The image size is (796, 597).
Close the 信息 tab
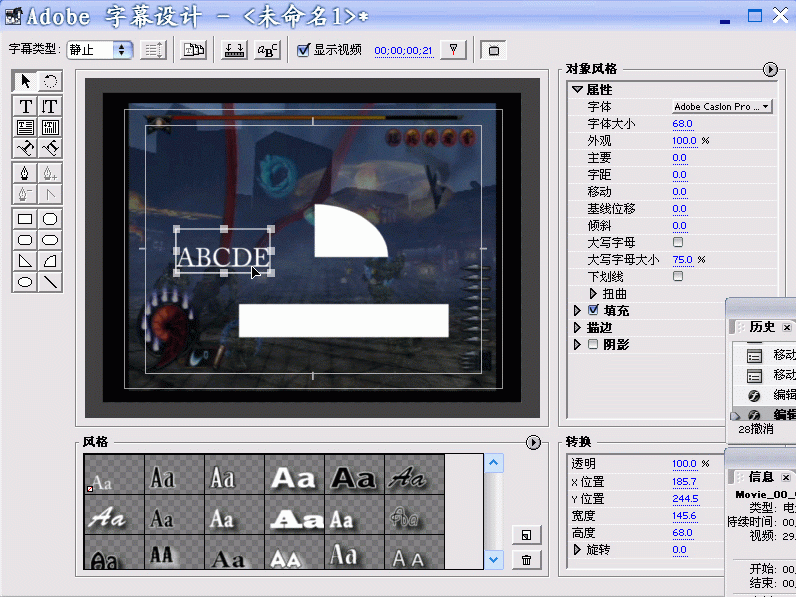coord(786,477)
